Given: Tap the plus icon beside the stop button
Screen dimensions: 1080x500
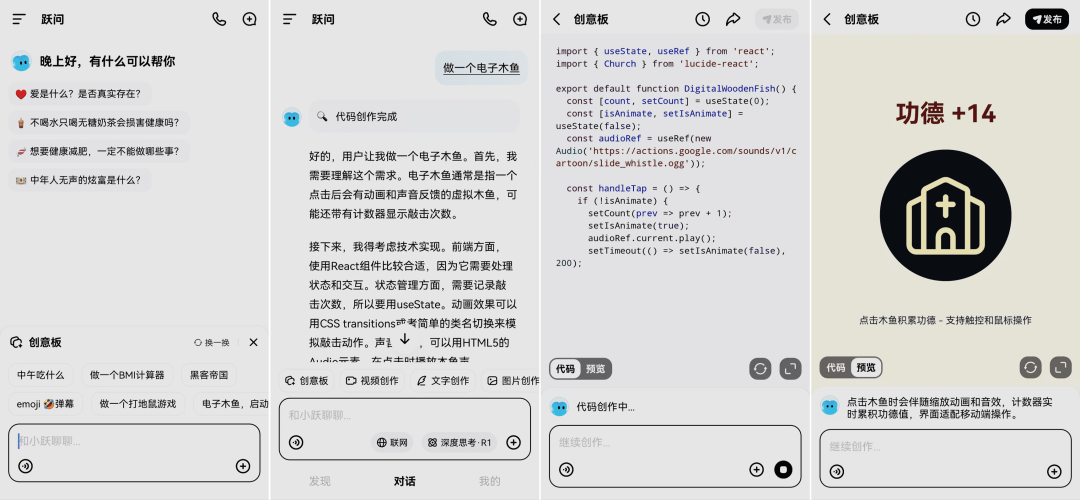Looking at the screenshot, I should (756, 470).
